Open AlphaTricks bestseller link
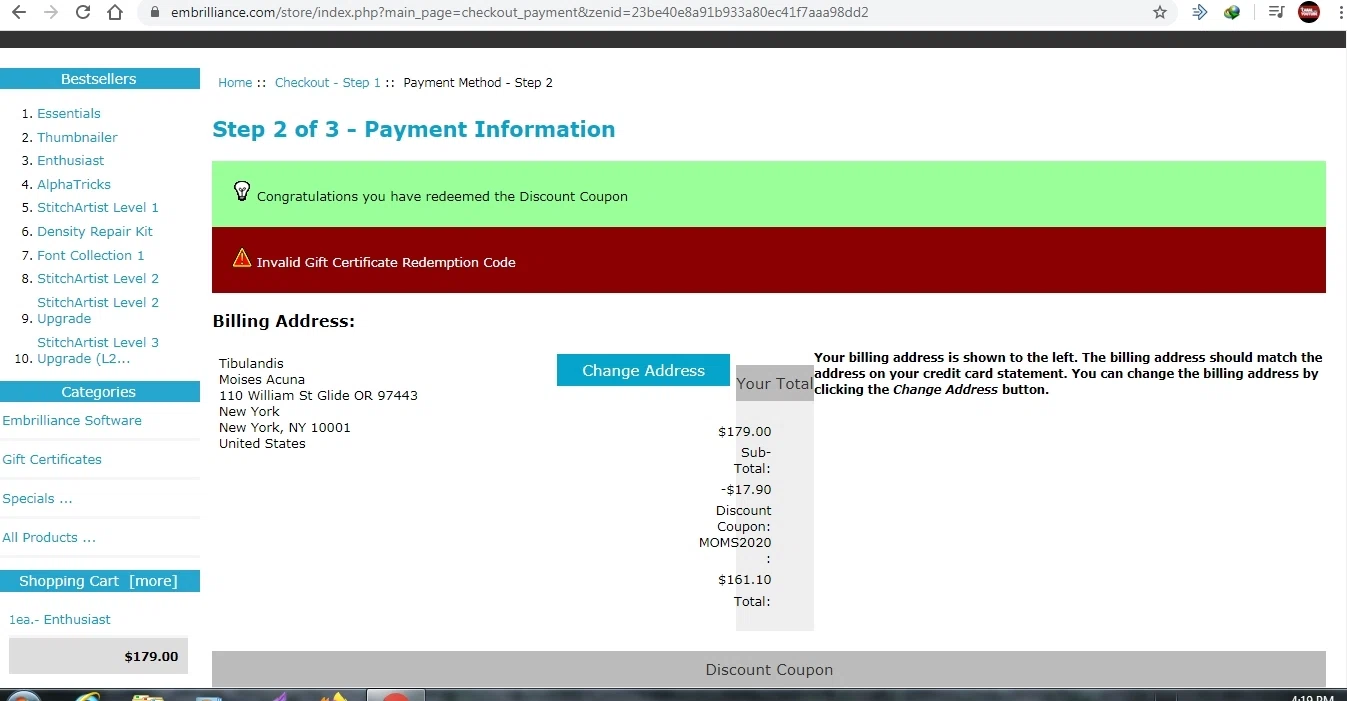Image resolution: width=1347 pixels, height=701 pixels. pyautogui.click(x=74, y=185)
